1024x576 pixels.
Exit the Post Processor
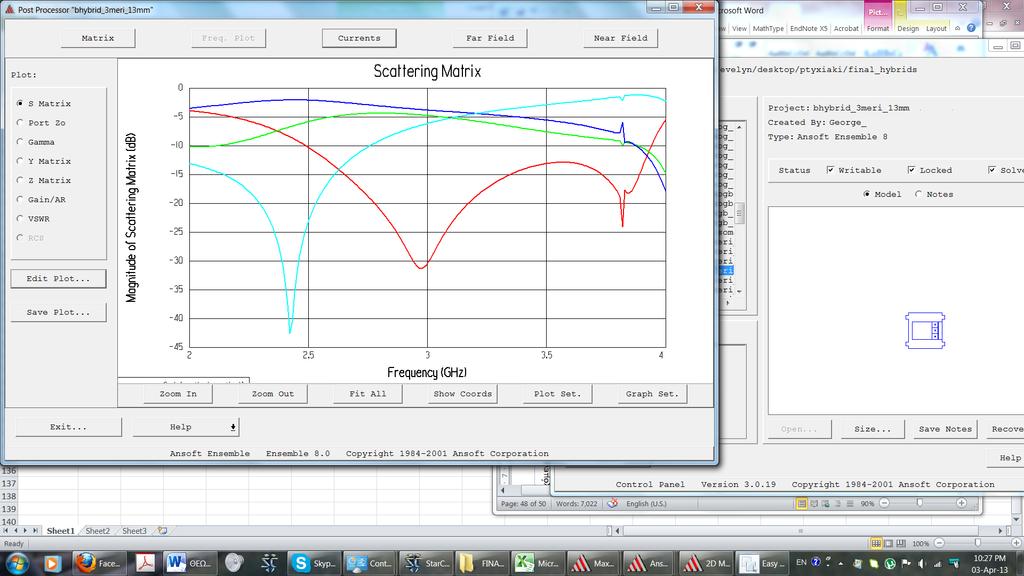(69, 427)
